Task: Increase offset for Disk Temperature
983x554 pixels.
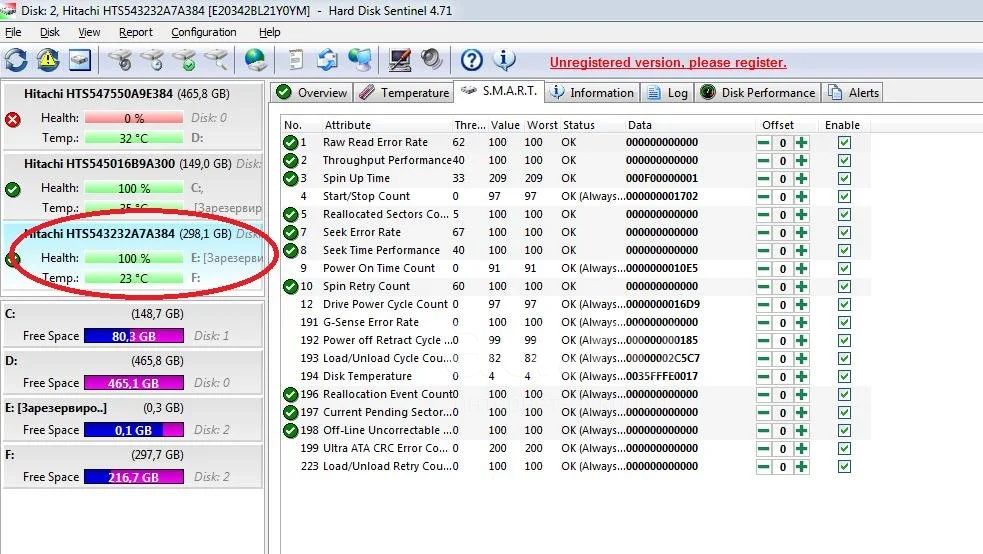Action: click(801, 377)
